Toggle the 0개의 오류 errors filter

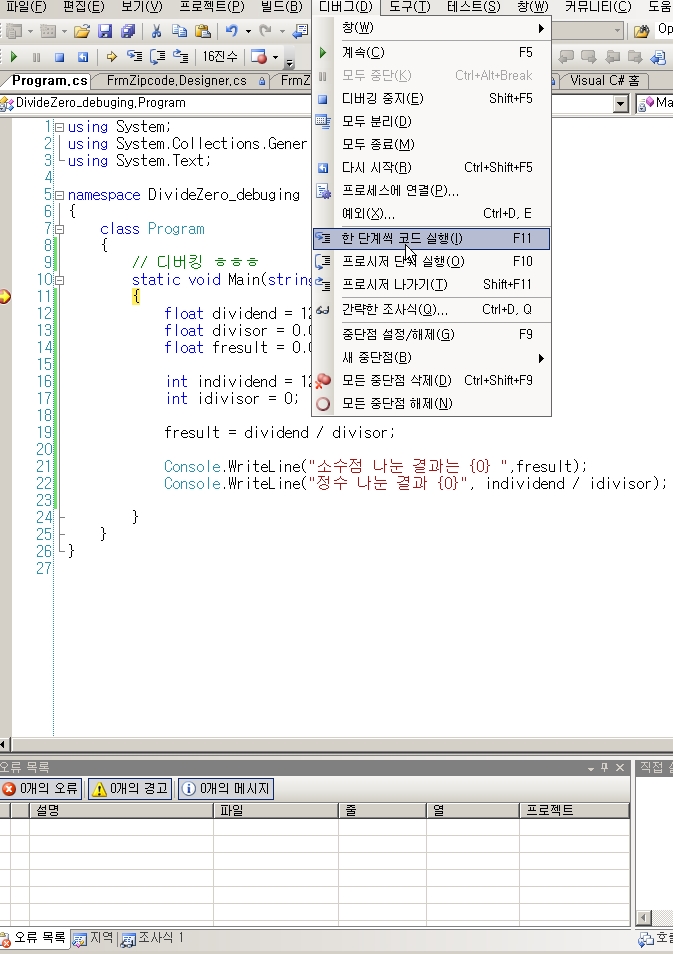pyautogui.click(x=41, y=789)
